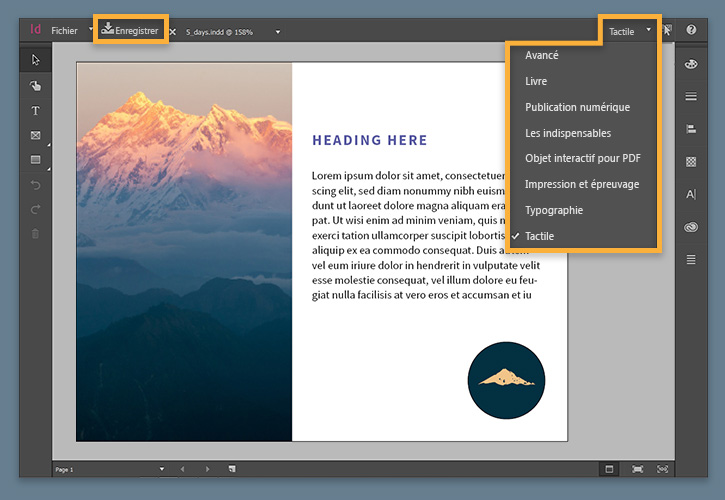
Task: Select the Type (T) tool
Action: pos(36,111)
